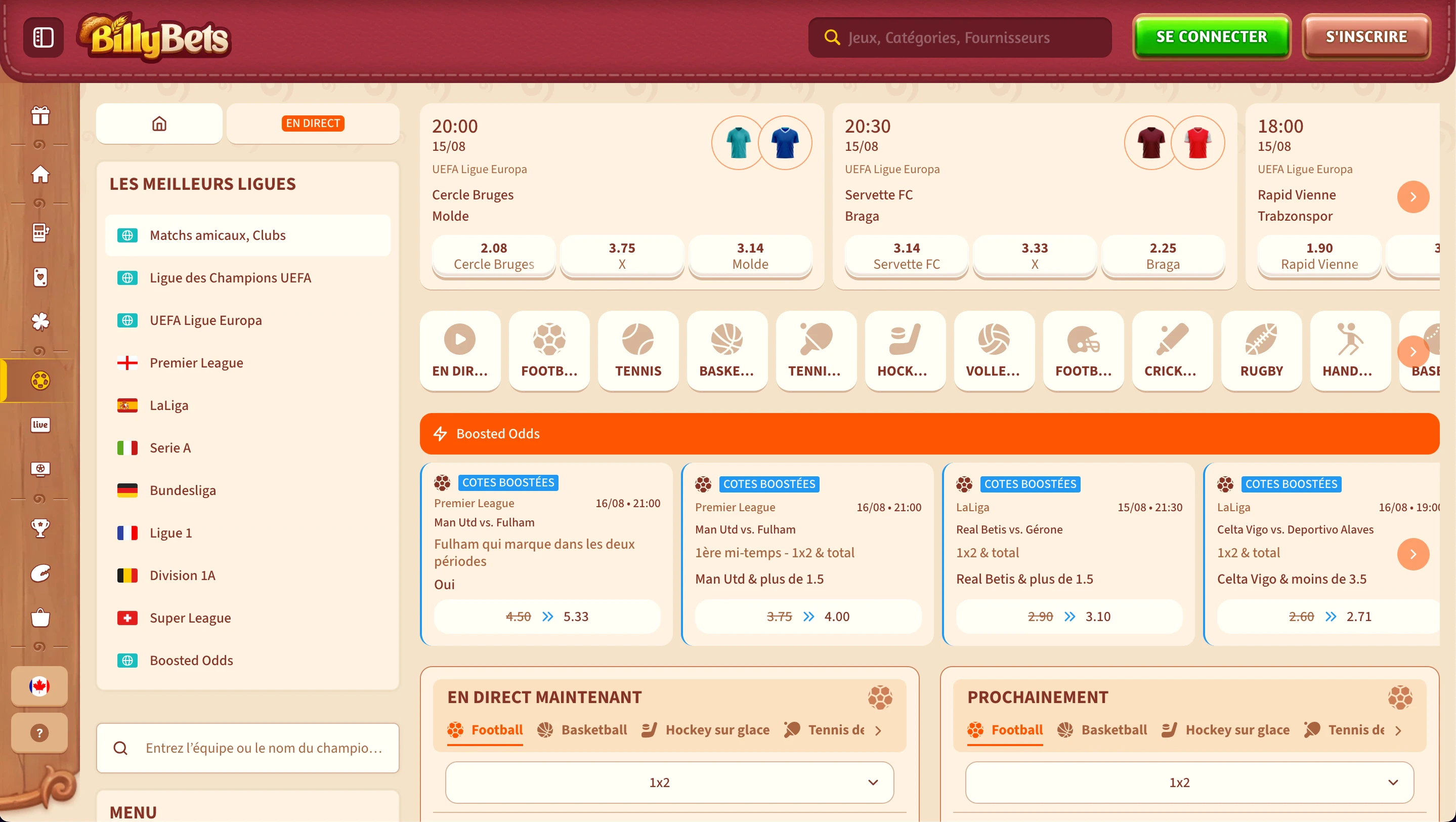Open the virtual sports monitor icon

coord(40,469)
